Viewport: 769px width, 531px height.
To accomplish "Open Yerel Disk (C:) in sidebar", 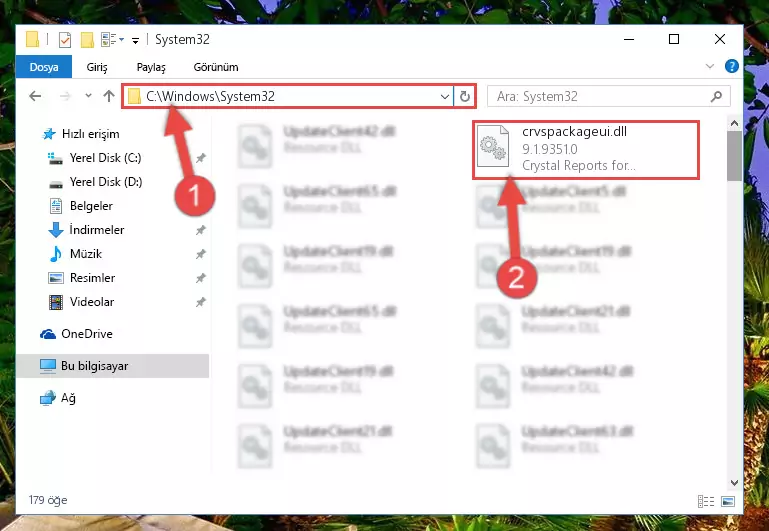I will pyautogui.click(x=105, y=158).
